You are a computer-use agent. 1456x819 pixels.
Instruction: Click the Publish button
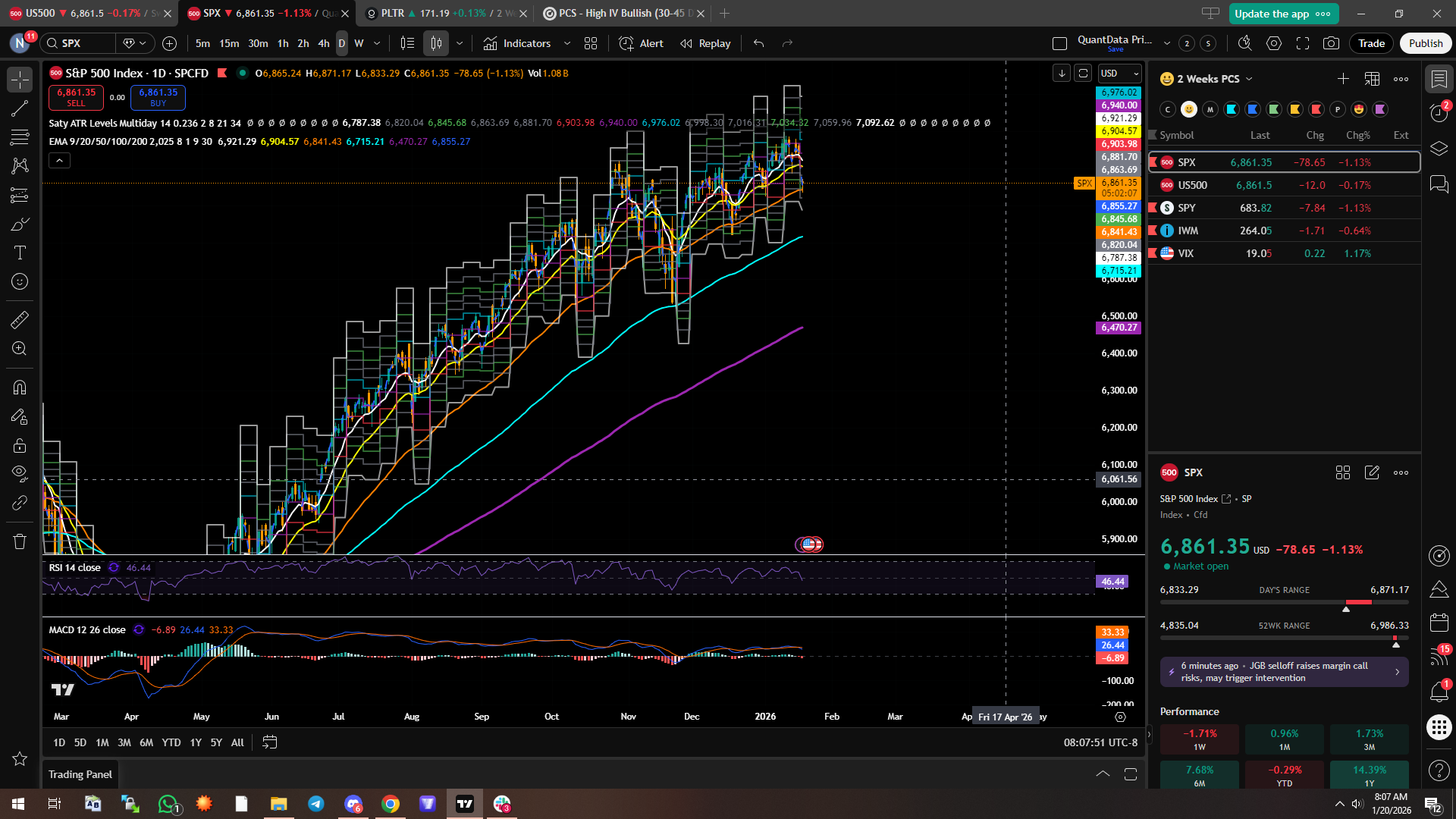1425,43
